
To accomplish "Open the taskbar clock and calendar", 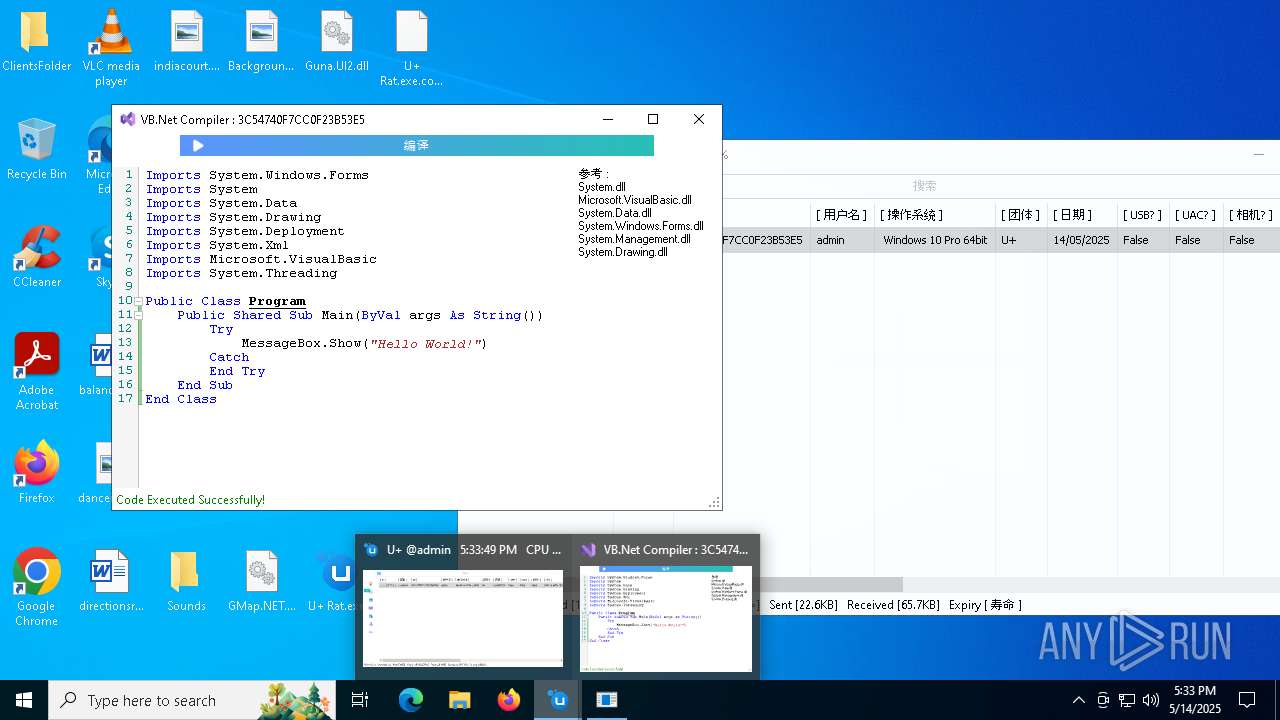I will tap(1194, 700).
